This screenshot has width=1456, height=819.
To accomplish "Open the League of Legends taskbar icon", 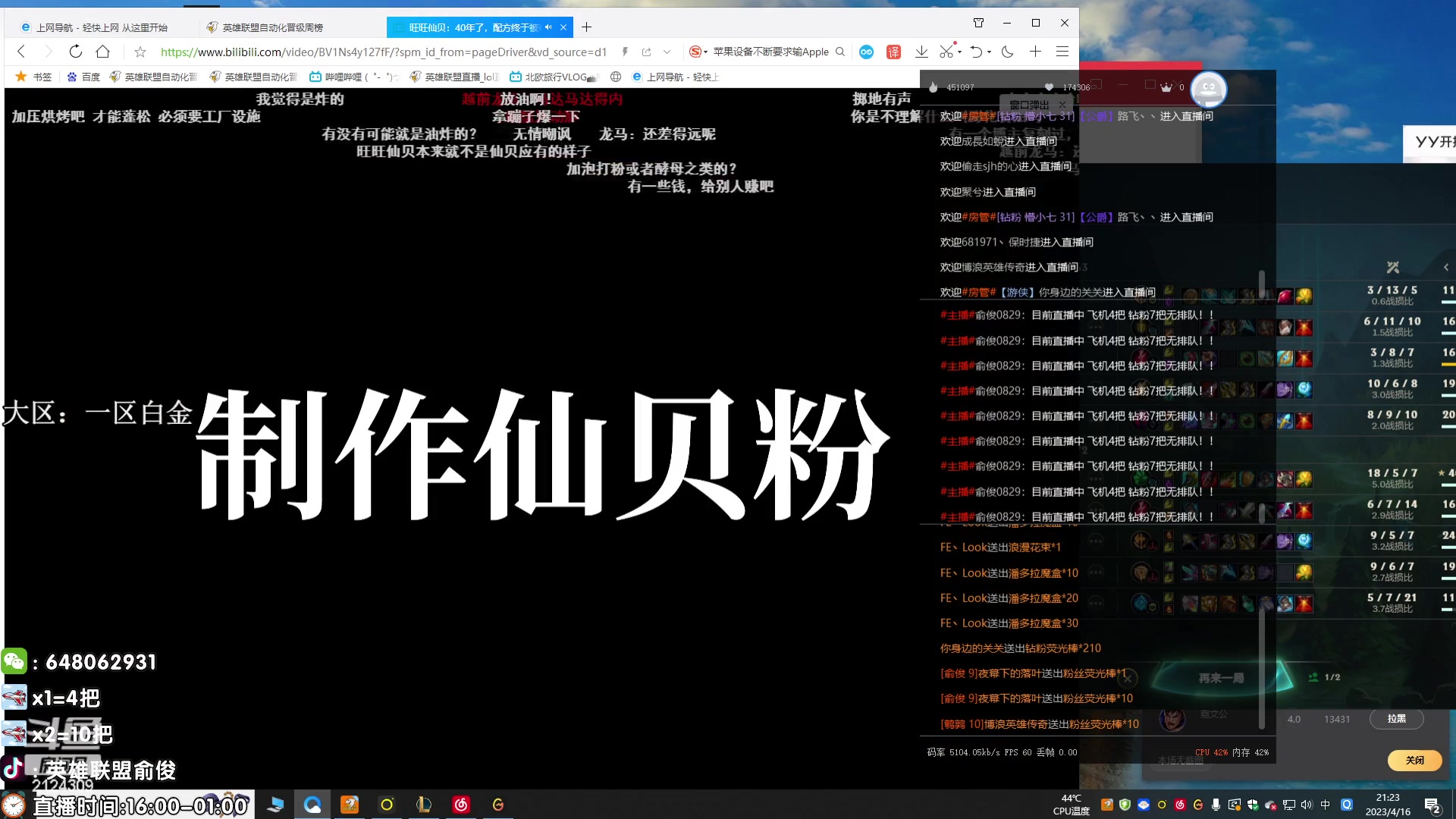I will (x=424, y=805).
